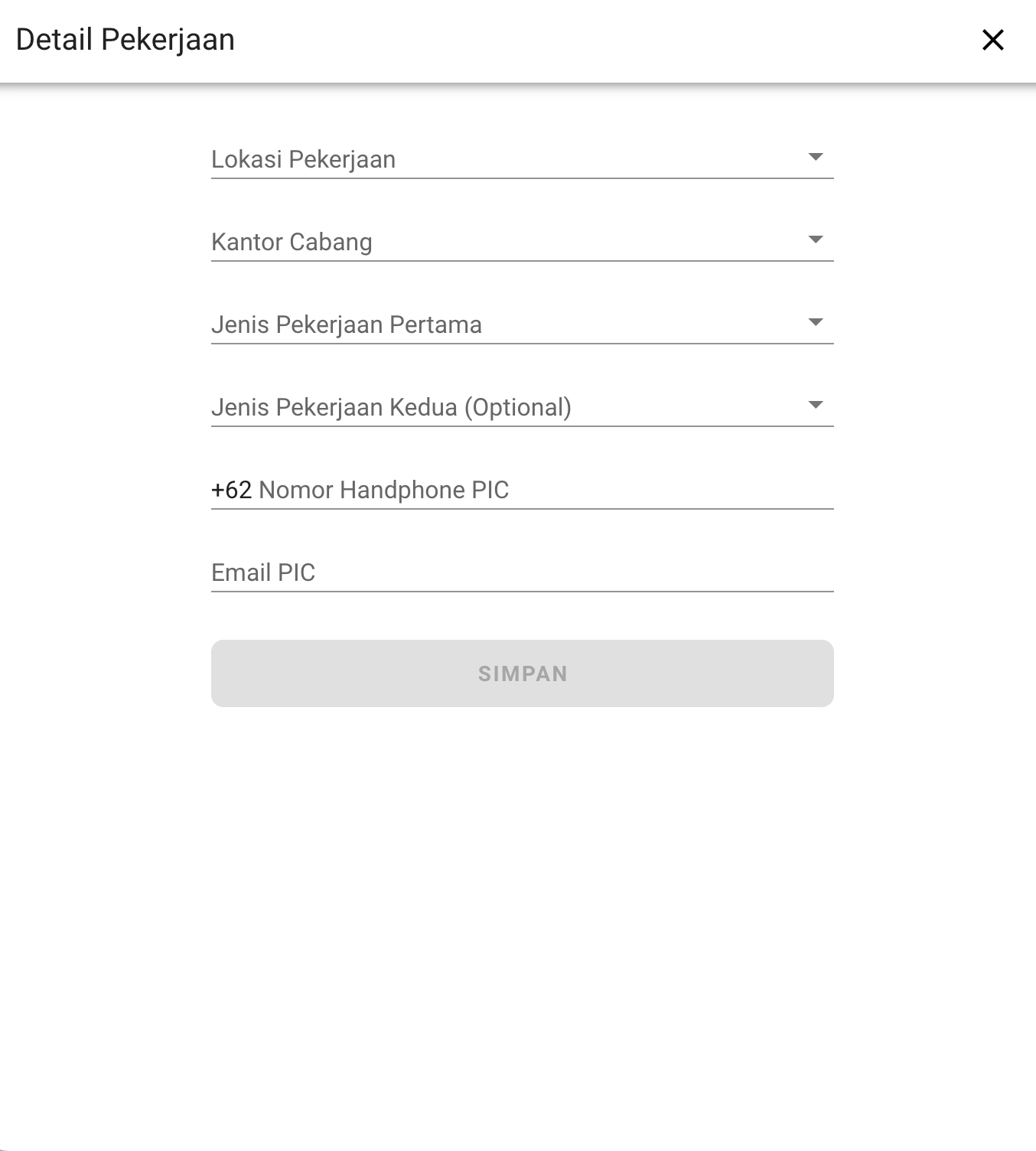Screen dimensions: 1036x1151
Task: Click the Nomor Handphone PIC placeholder text
Action: coord(383,490)
